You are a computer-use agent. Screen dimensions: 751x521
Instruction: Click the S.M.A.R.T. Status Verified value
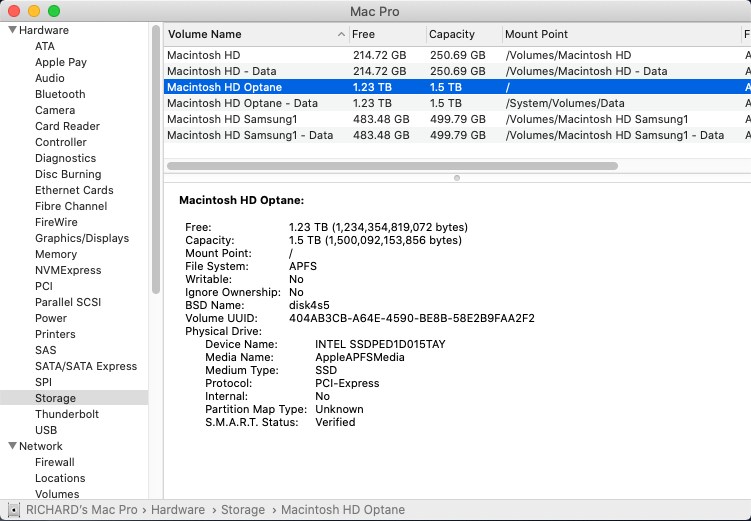(335, 422)
